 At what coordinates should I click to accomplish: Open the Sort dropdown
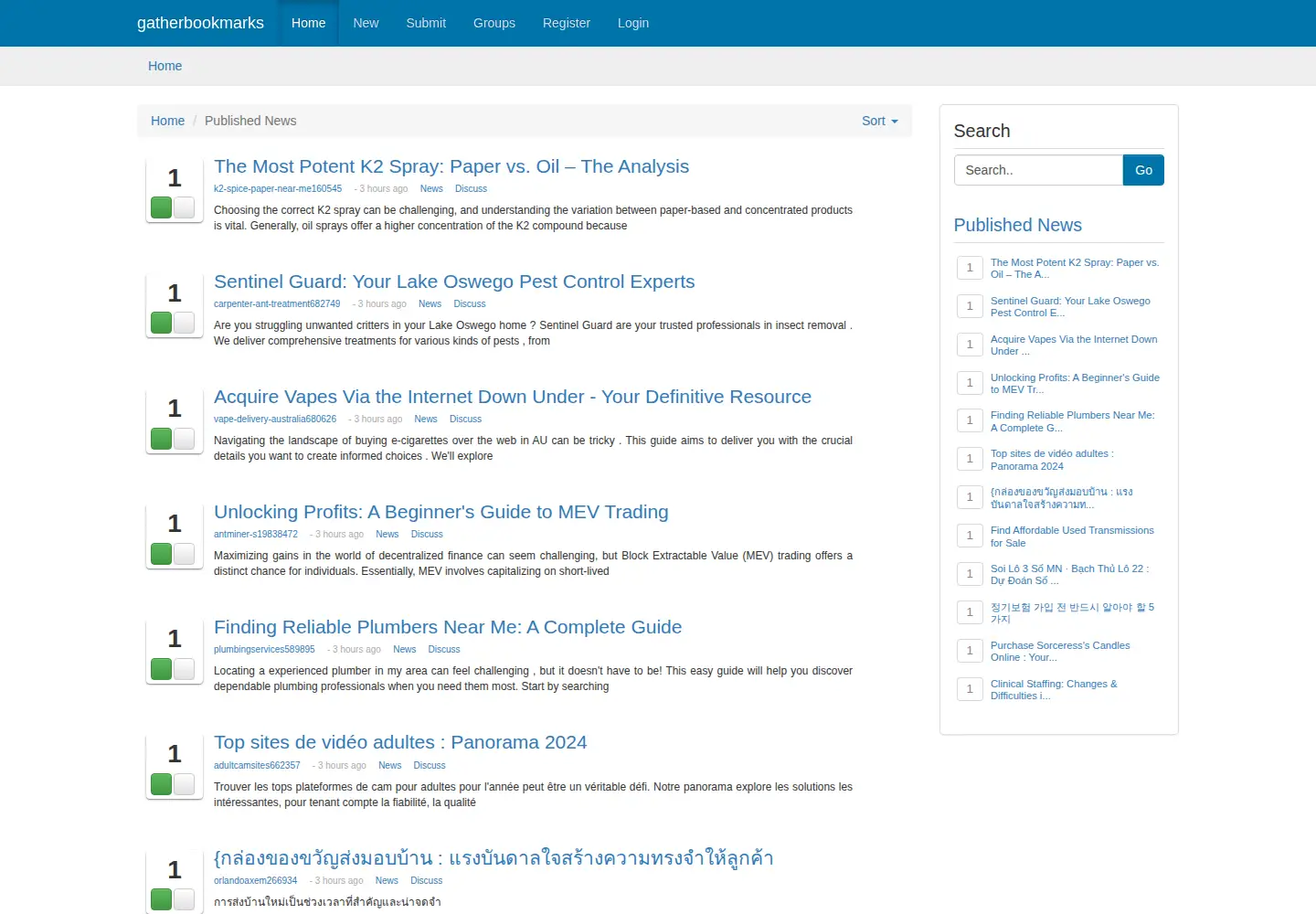tap(879, 121)
